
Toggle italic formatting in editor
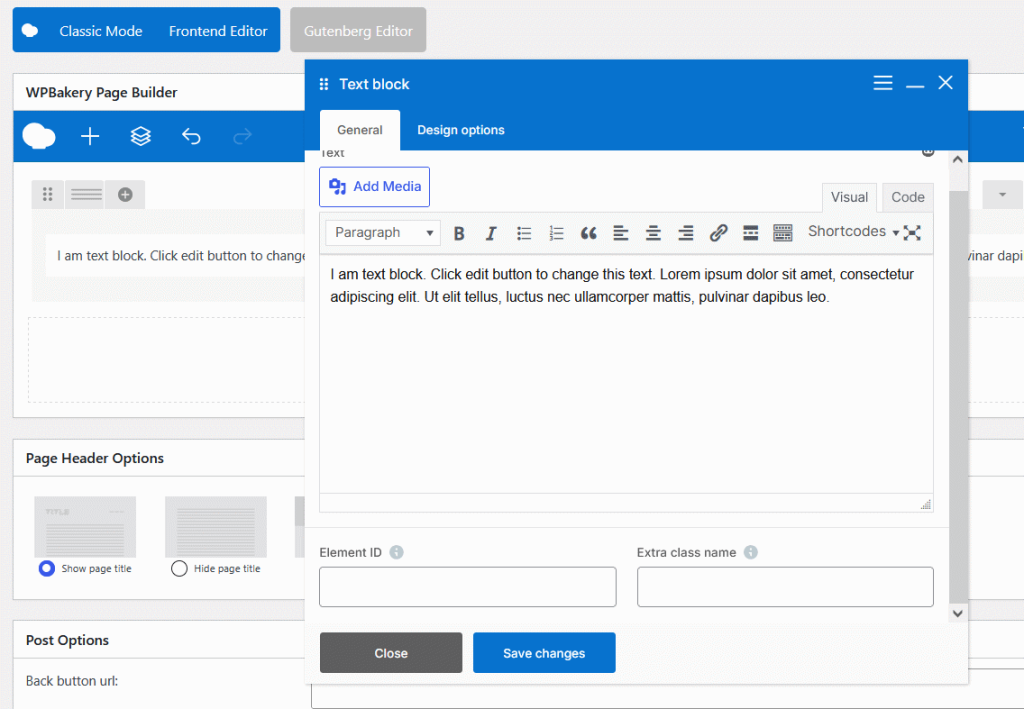pyautogui.click(x=491, y=233)
